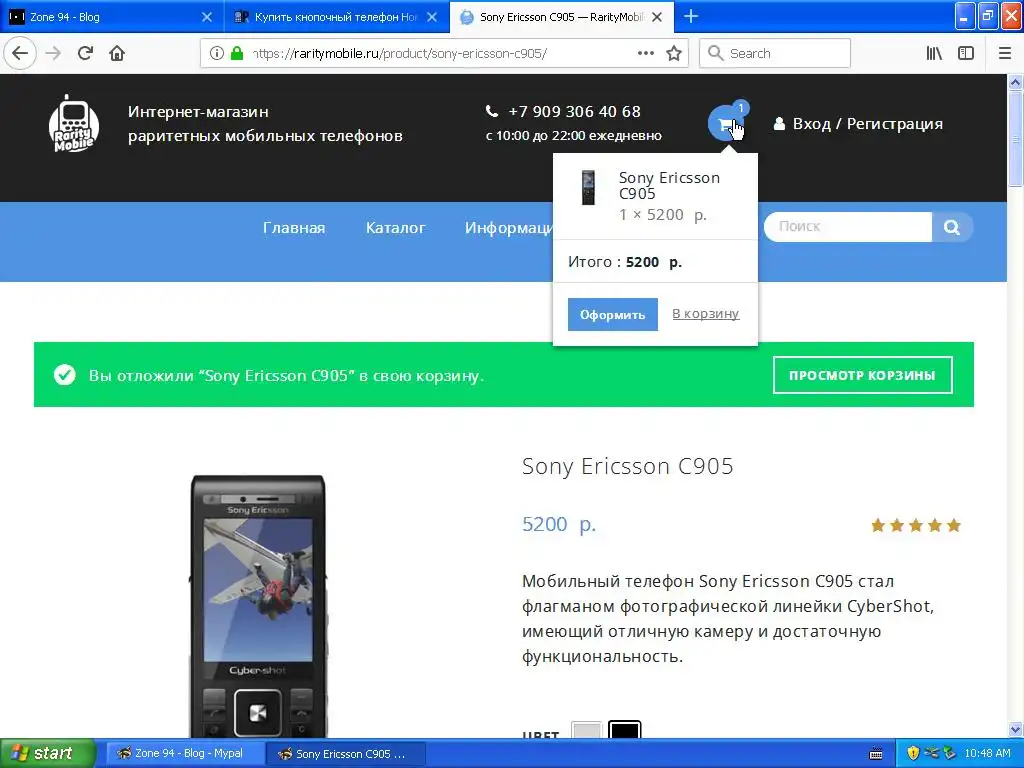Screen dimensions: 1024x768
Task: Click the Оформить checkout button
Action: pos(613,314)
